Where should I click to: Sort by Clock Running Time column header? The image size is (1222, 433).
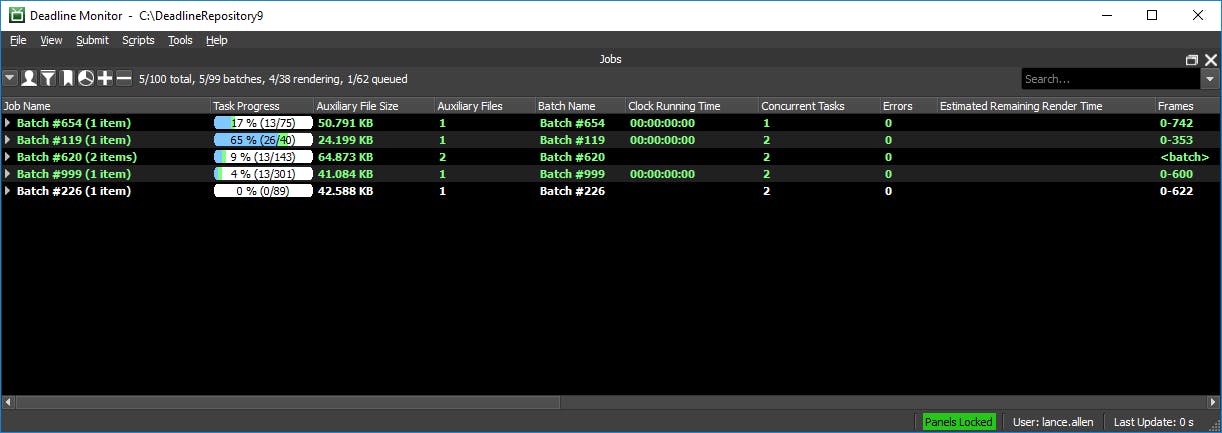[691, 106]
